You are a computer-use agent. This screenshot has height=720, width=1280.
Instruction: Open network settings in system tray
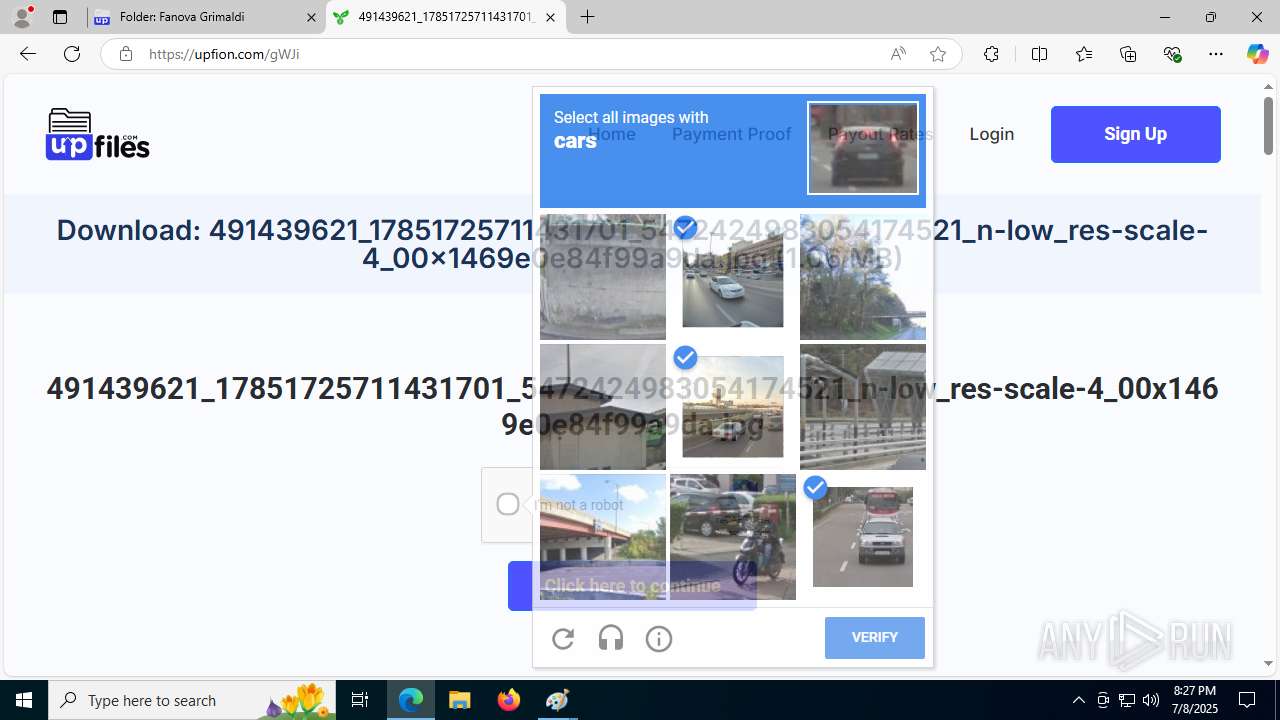click(x=1127, y=700)
